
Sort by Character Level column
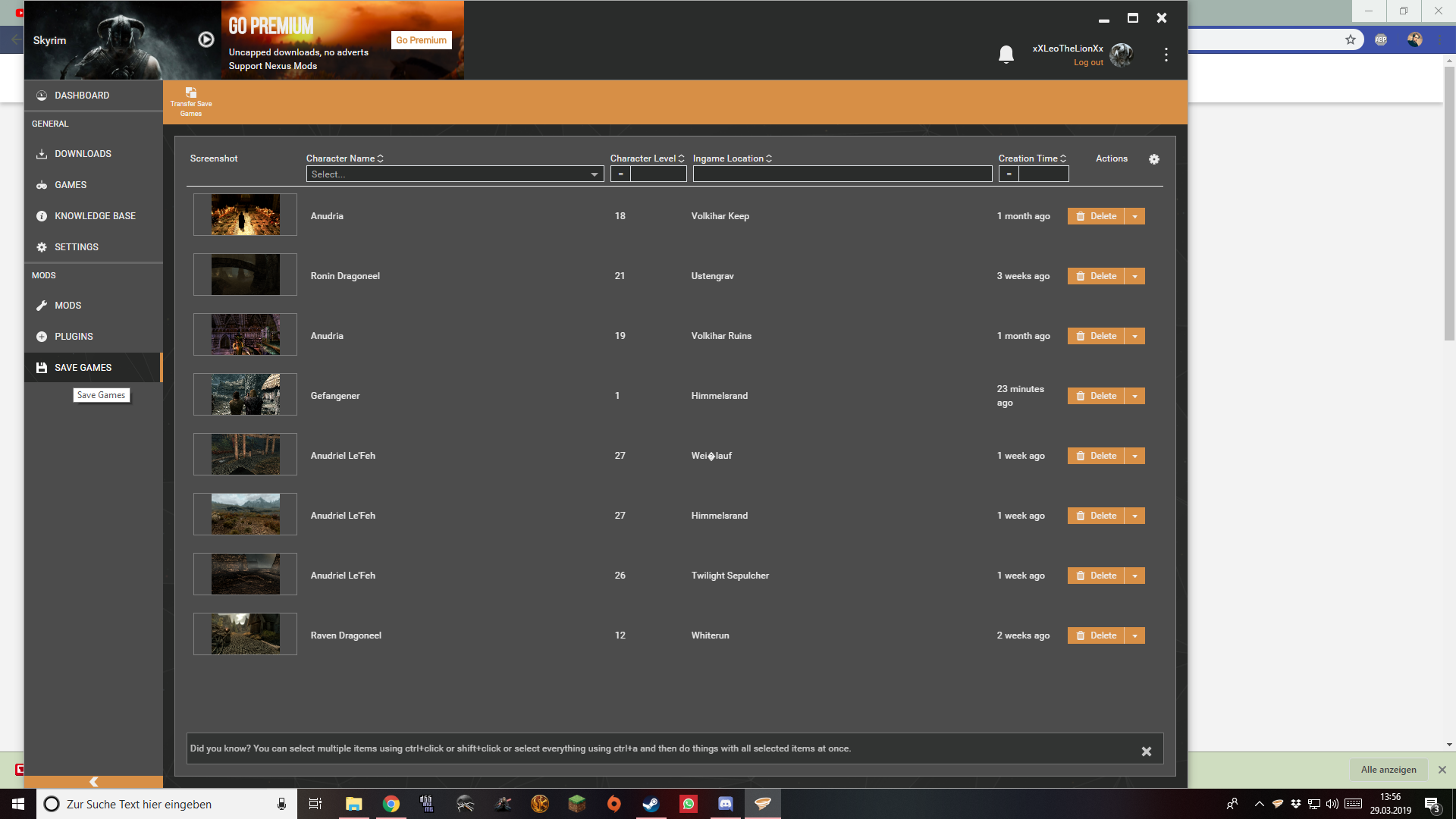click(x=647, y=158)
